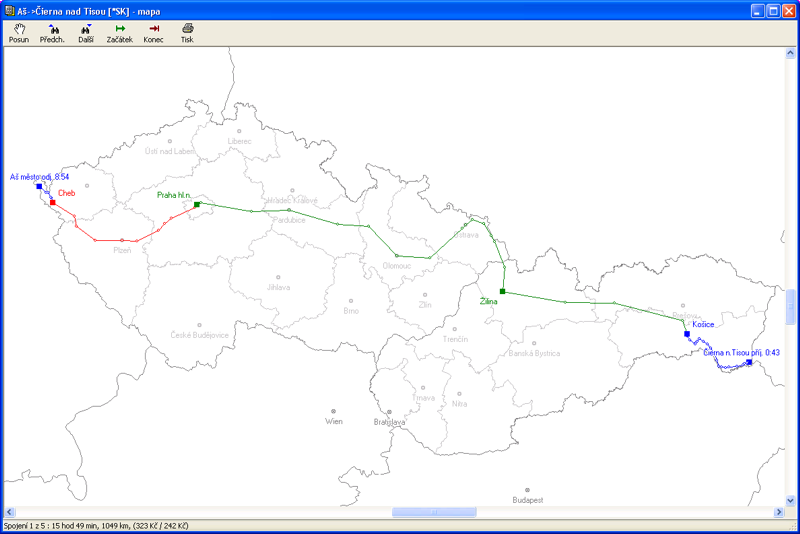
Task: Select the red Cheb station marker
Action: point(53,202)
